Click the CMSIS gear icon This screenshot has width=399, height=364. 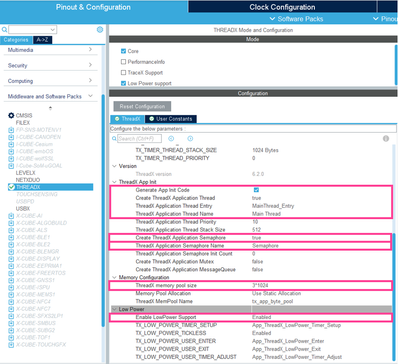point(11,115)
